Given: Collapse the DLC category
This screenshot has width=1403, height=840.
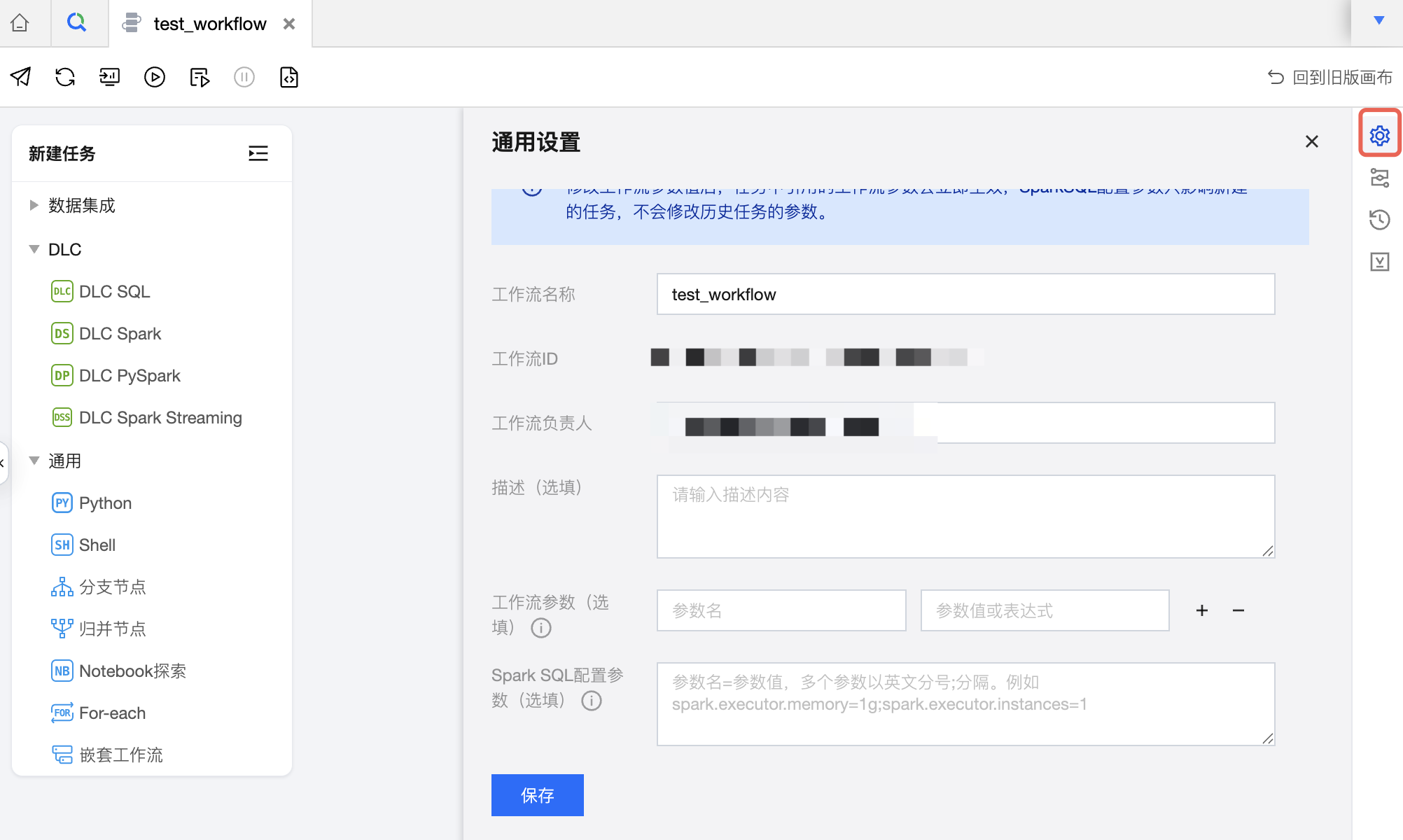Looking at the screenshot, I should click(34, 249).
